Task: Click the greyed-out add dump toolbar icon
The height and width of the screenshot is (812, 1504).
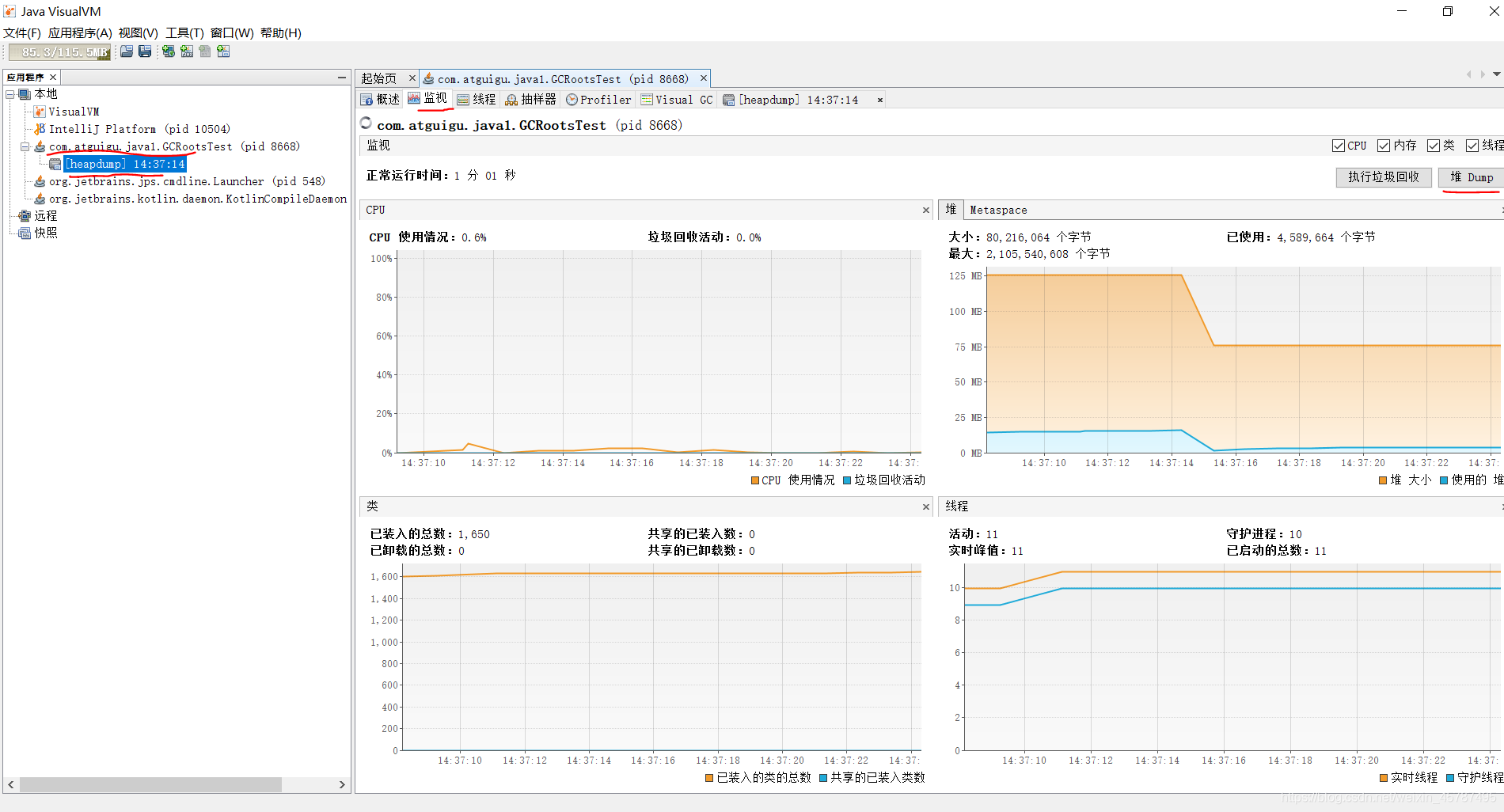Action: [x=205, y=51]
